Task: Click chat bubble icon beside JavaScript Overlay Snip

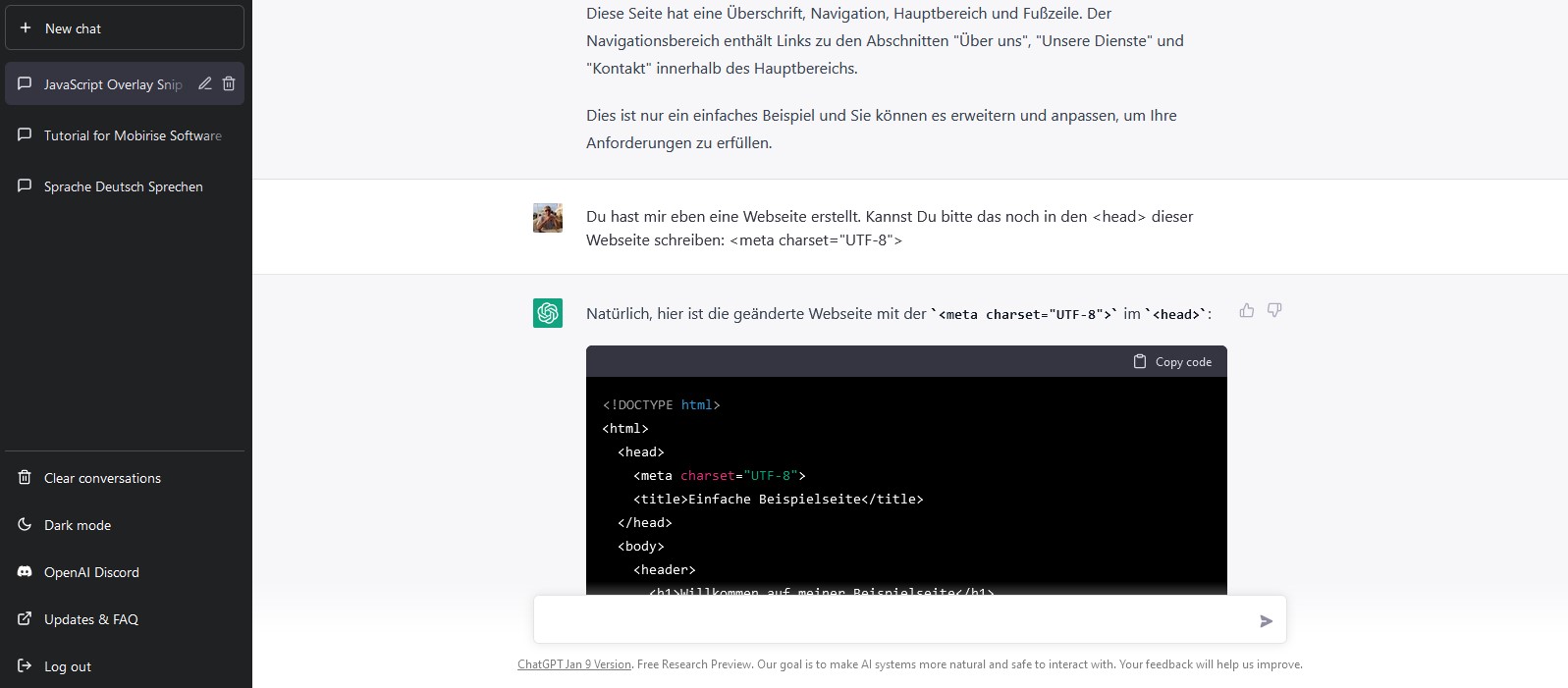Action: click(25, 83)
